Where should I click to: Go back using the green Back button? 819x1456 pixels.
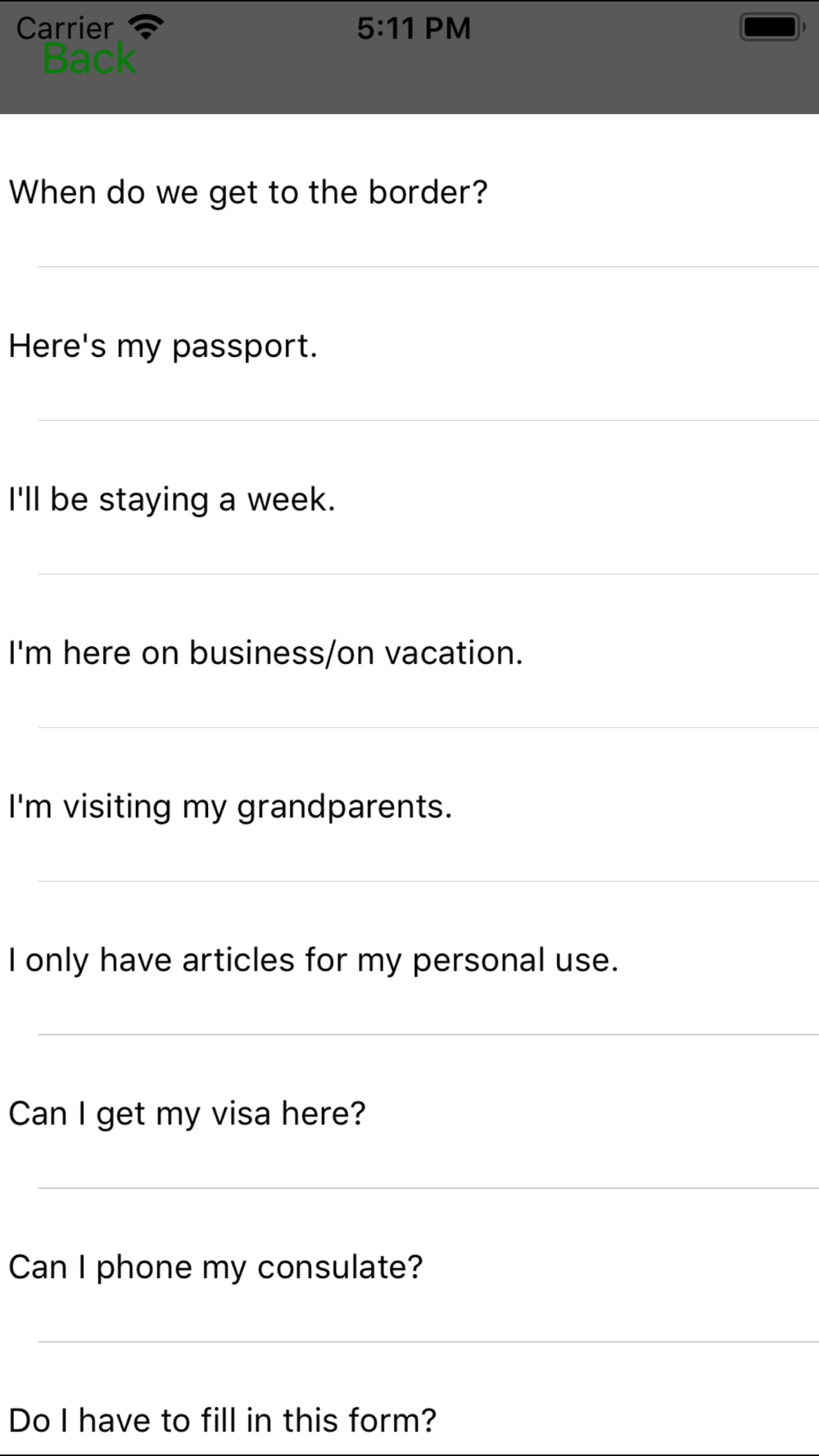point(89,59)
